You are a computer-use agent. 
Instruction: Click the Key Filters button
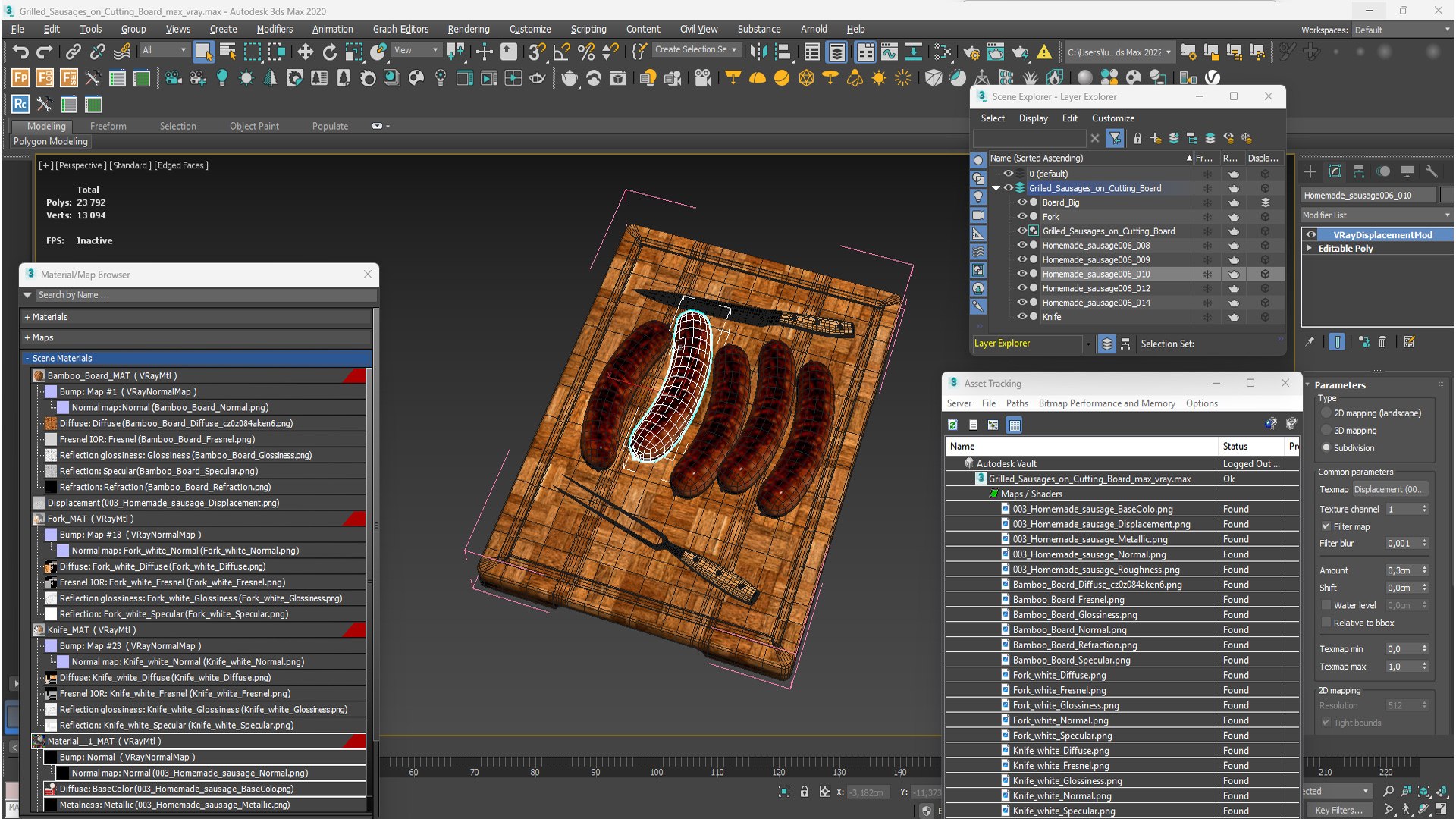(x=1338, y=810)
